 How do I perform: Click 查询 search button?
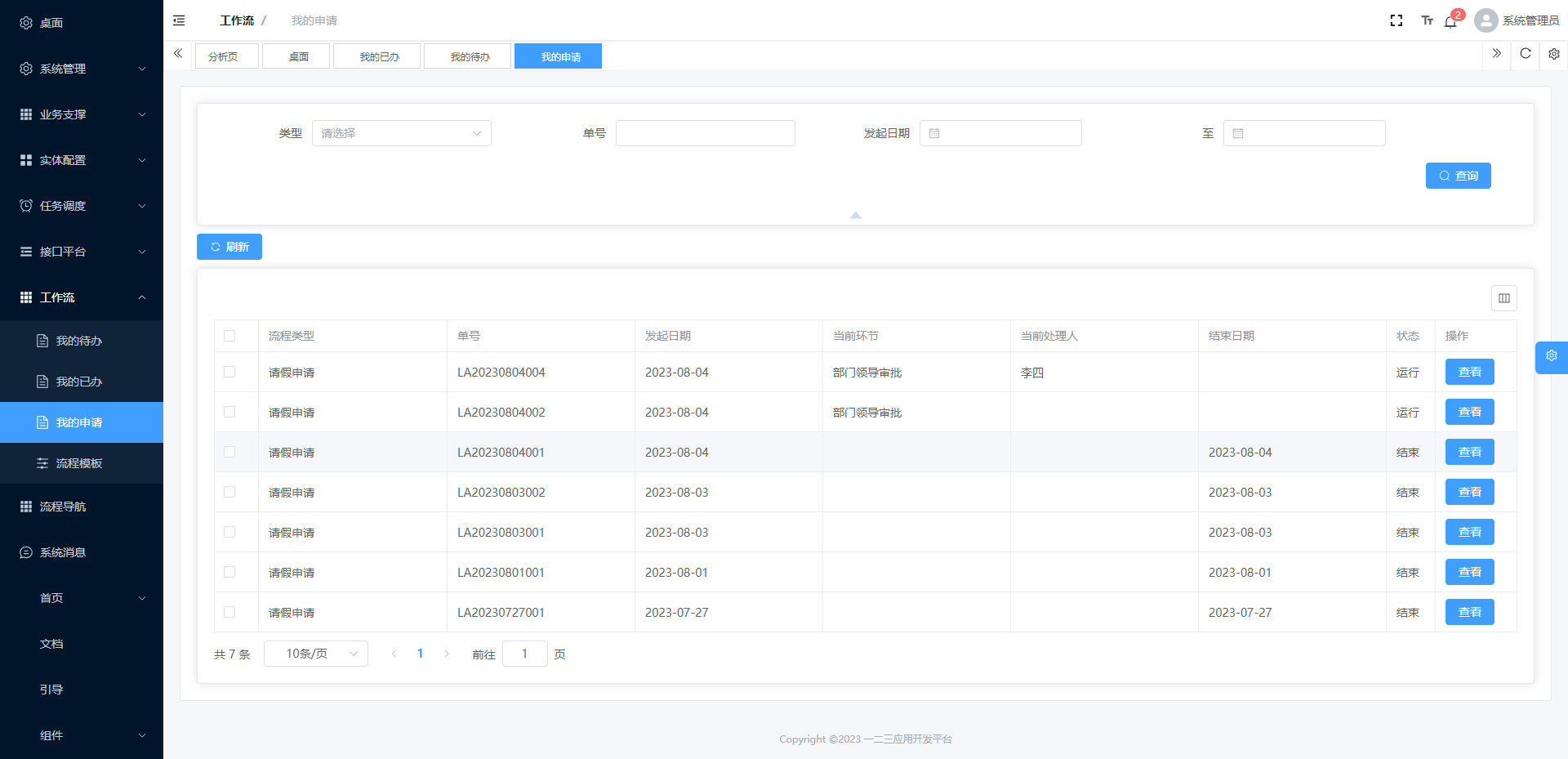coord(1459,176)
